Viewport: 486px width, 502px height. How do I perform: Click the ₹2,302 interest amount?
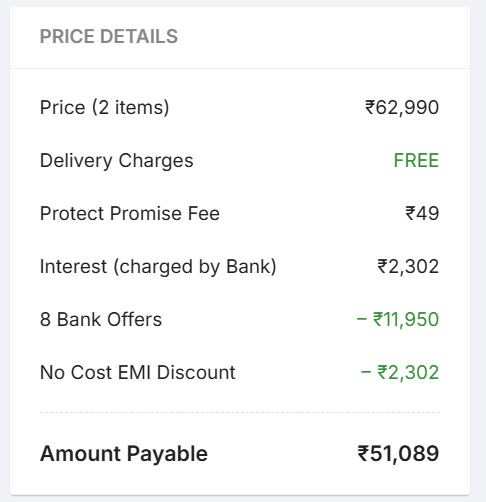pos(408,267)
